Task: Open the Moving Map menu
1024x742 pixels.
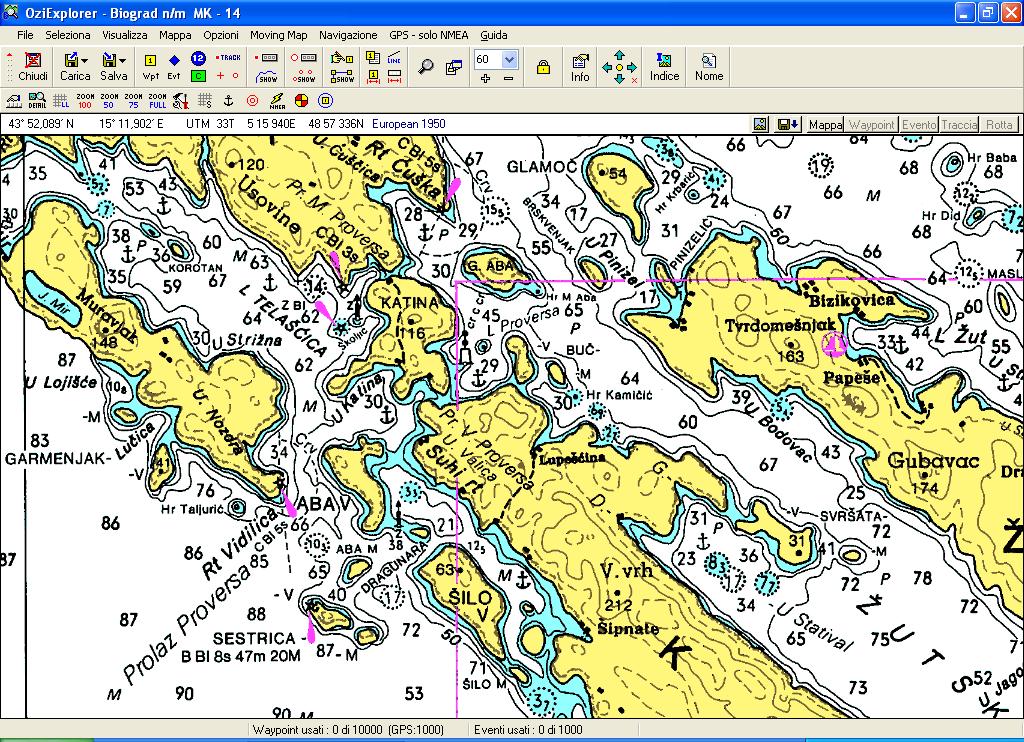Action: (x=278, y=35)
